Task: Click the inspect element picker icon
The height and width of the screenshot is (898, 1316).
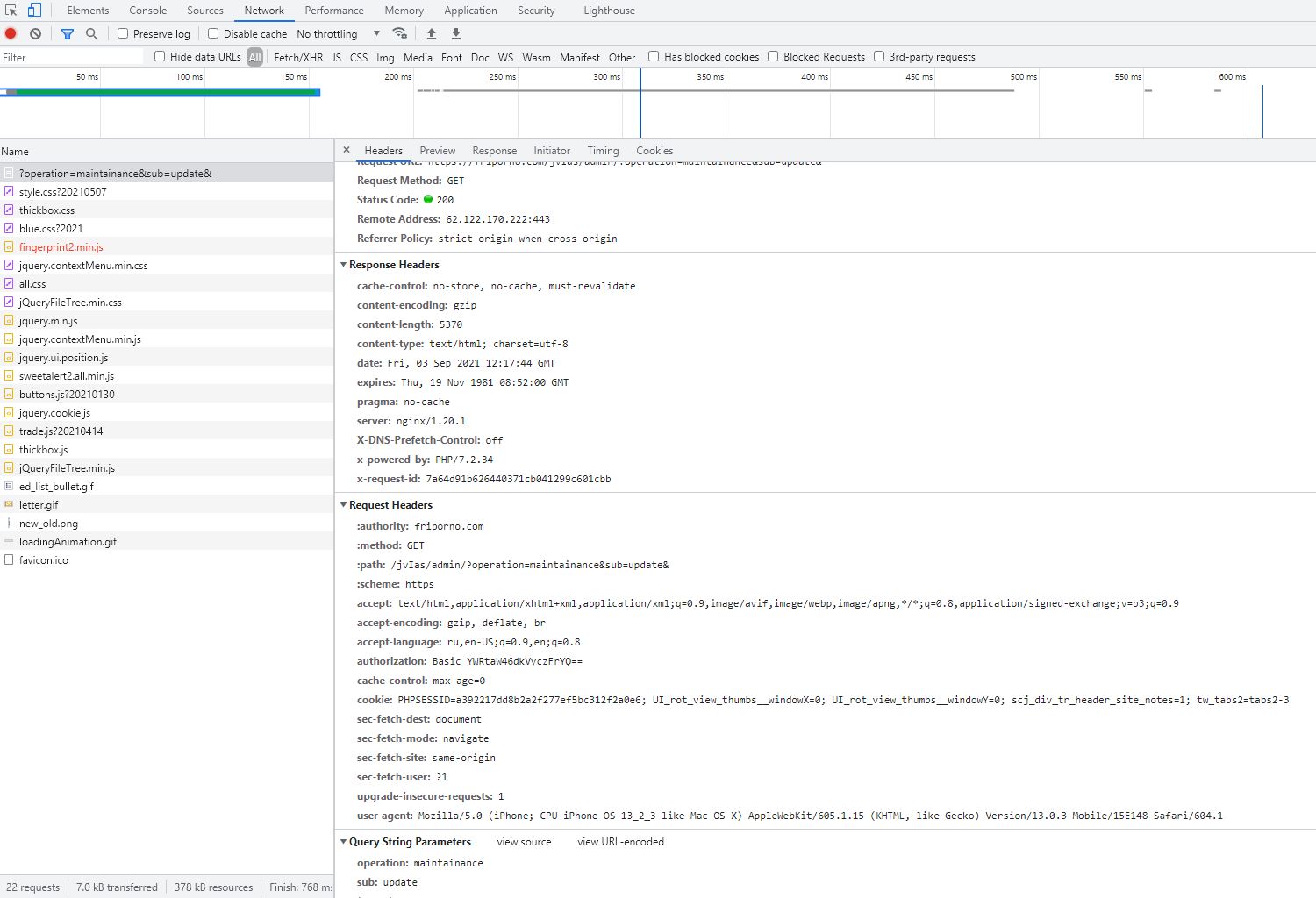Action: pos(11,11)
